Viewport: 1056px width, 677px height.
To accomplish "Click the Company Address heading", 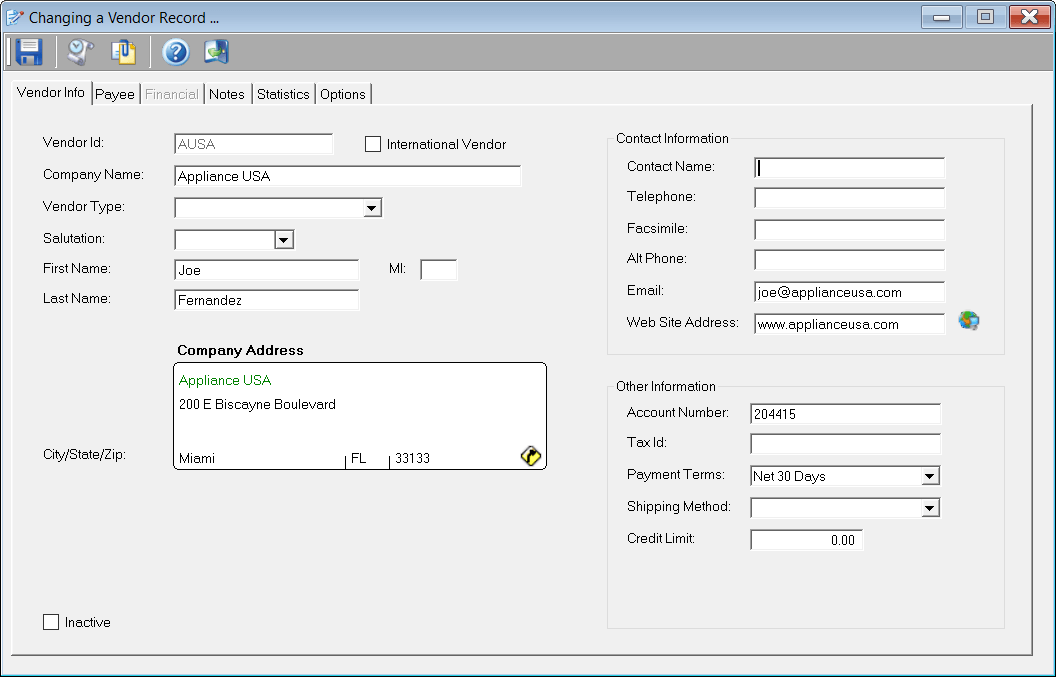I will [x=240, y=350].
